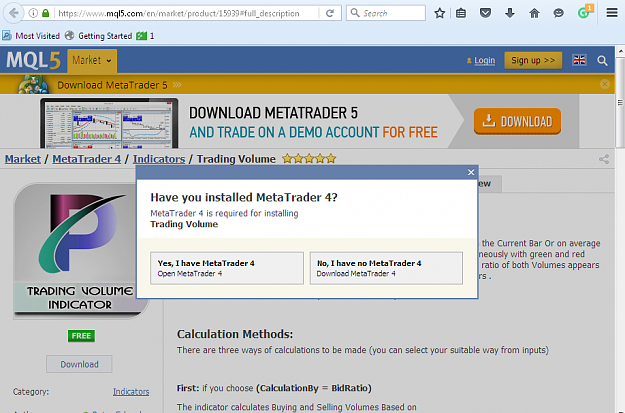This screenshot has width=625, height=413.
Task: Click the green FREE label
Action: 81,336
